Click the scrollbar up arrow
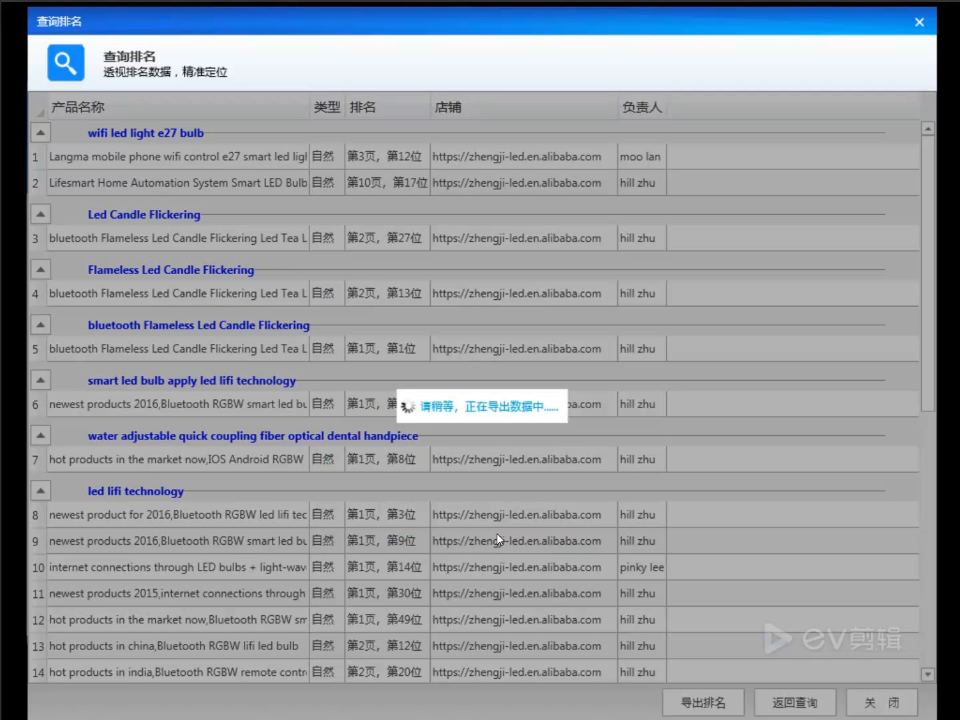Viewport: 960px width, 720px height. coord(928,129)
